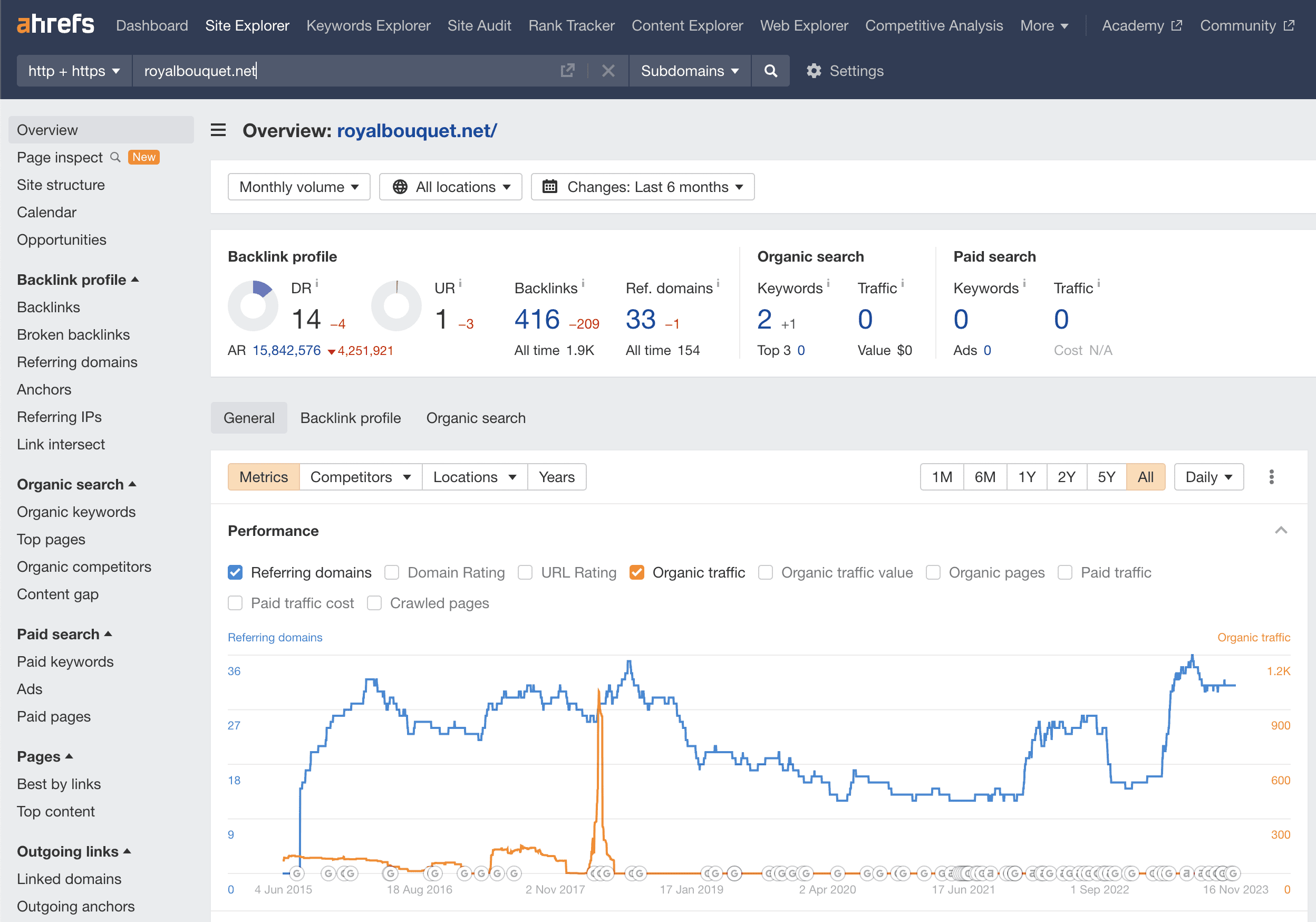Toggle sidebar with the hamburger menu icon
This screenshot has width=1316, height=922.
218,130
